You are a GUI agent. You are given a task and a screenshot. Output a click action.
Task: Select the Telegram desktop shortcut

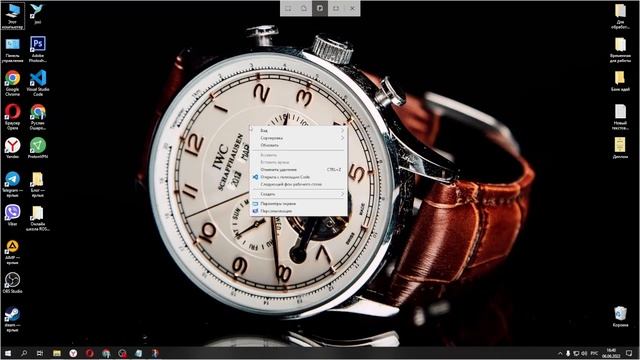13,184
